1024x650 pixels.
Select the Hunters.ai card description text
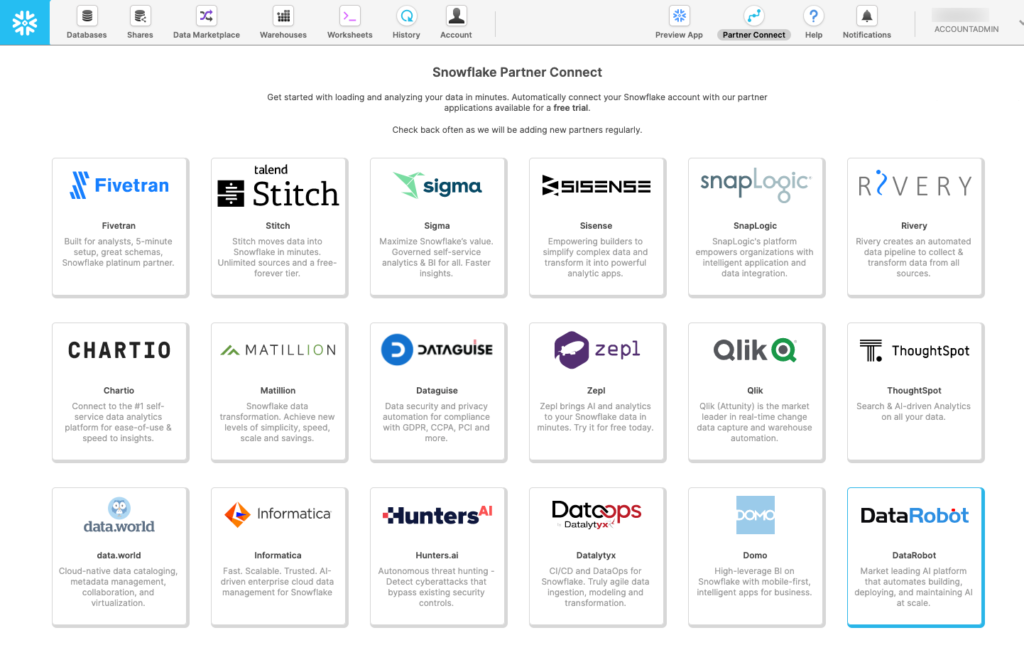coord(436,587)
